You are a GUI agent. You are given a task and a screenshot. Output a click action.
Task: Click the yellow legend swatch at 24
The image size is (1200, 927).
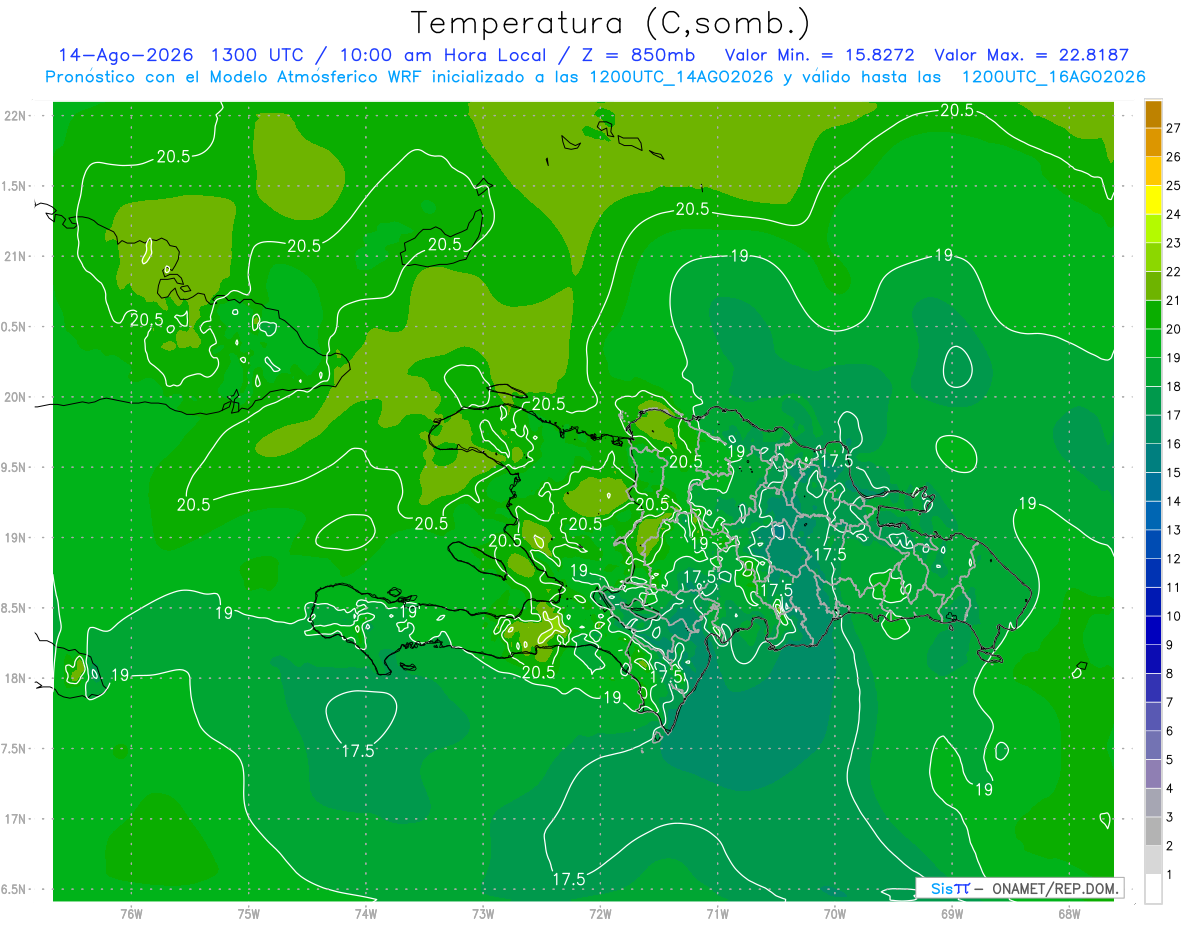[x=1153, y=201]
